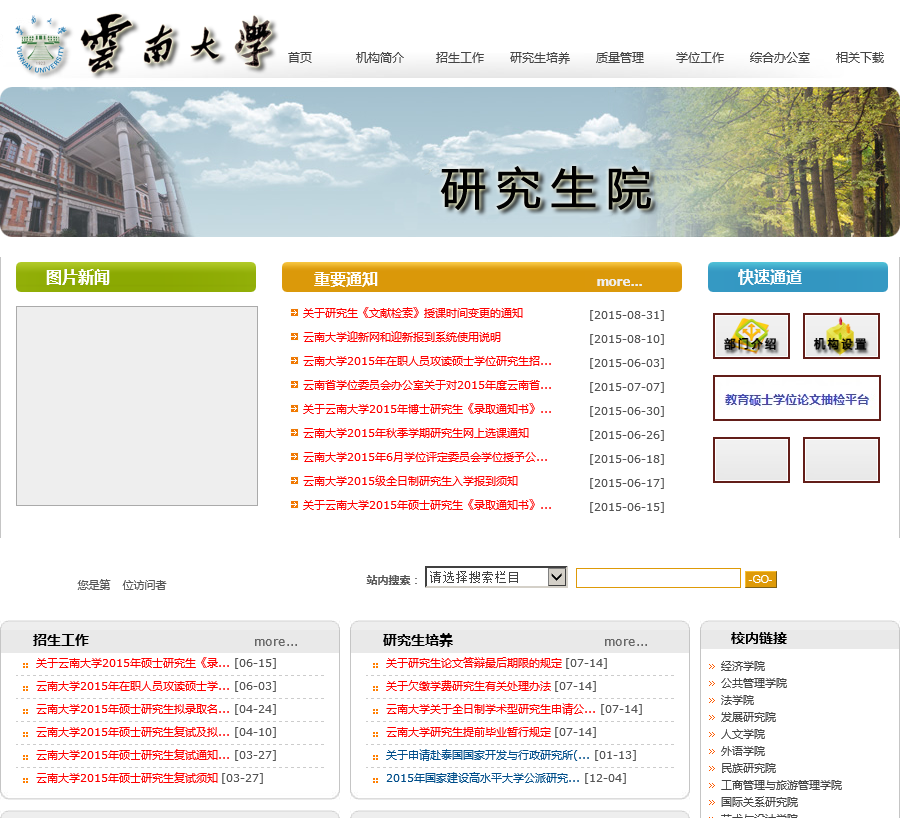Open the 公共管理学院 campus link
The image size is (900, 818).
click(x=754, y=683)
